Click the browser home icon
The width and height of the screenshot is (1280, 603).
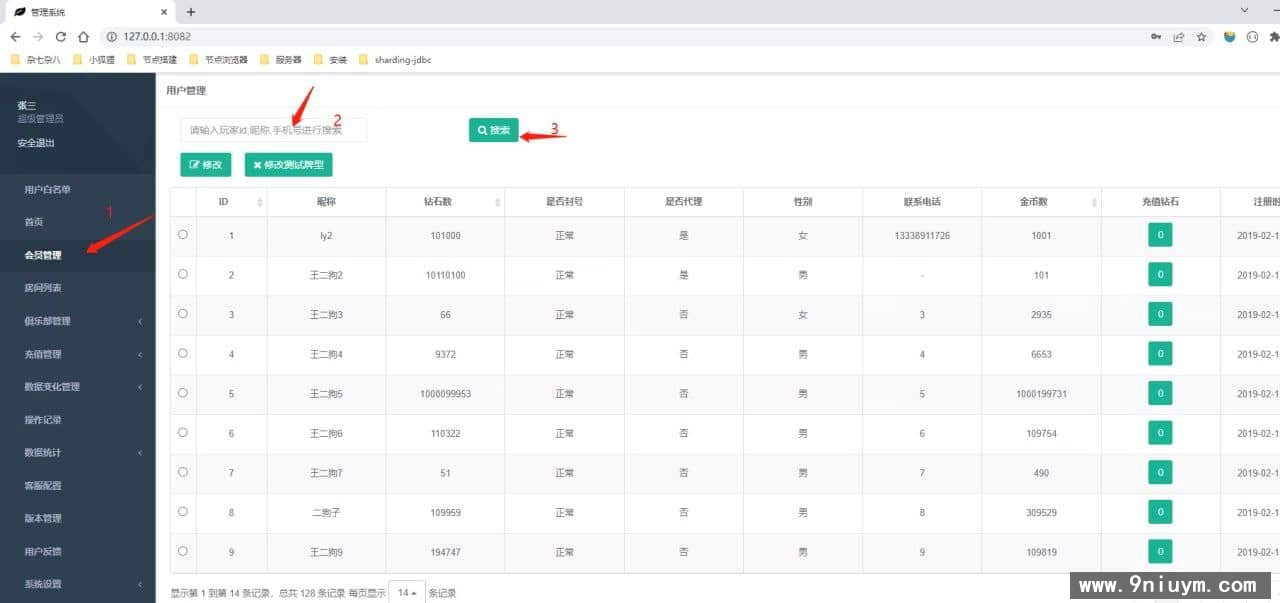click(84, 36)
